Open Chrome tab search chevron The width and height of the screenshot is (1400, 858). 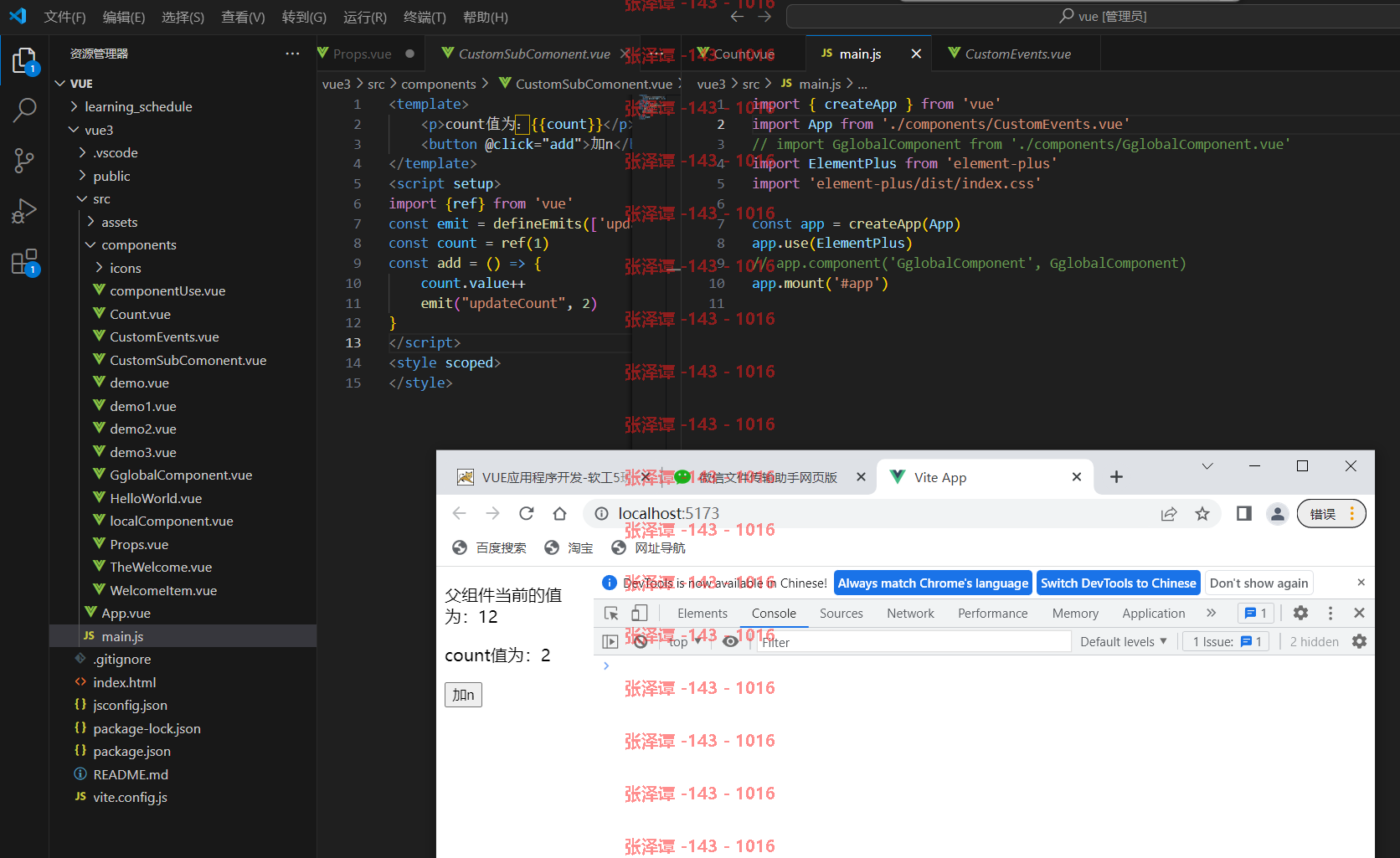[1207, 466]
